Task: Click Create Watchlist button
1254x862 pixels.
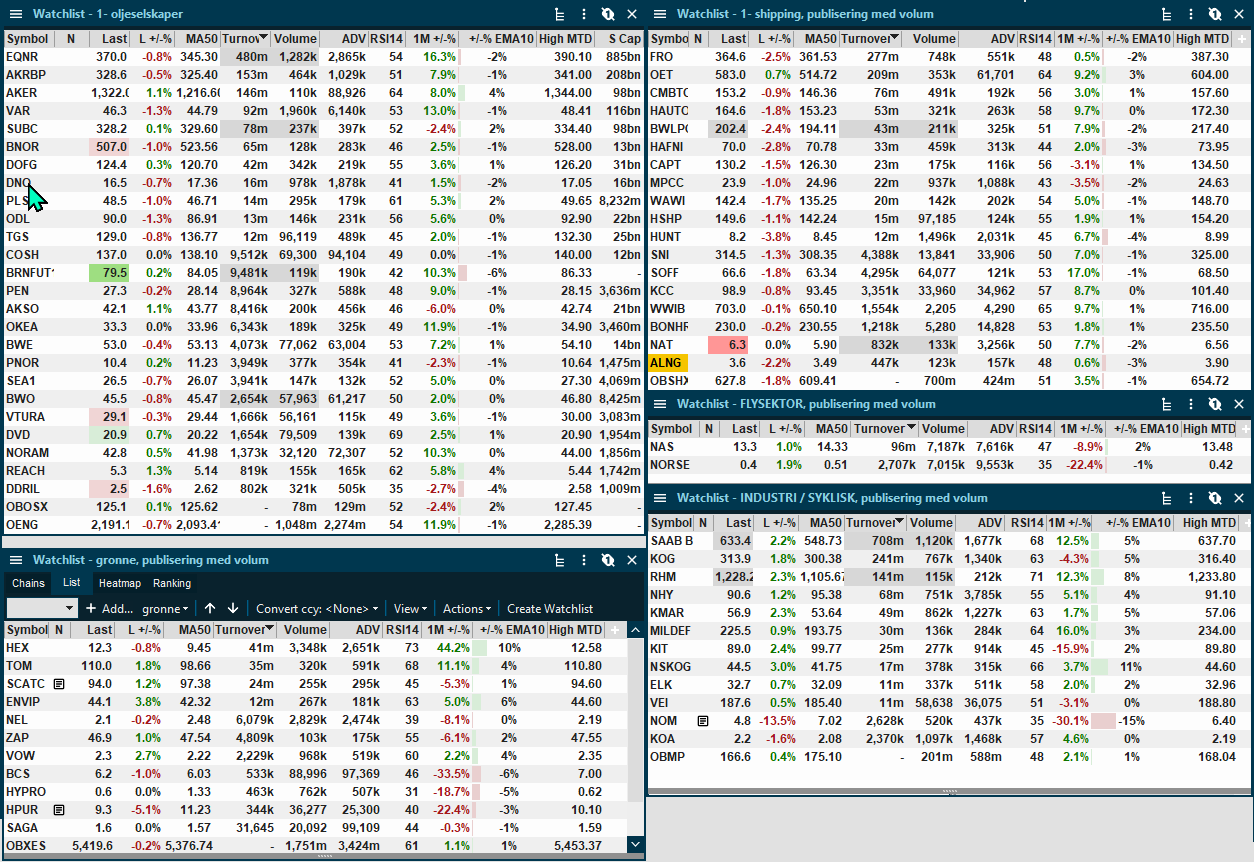Action: coord(550,609)
